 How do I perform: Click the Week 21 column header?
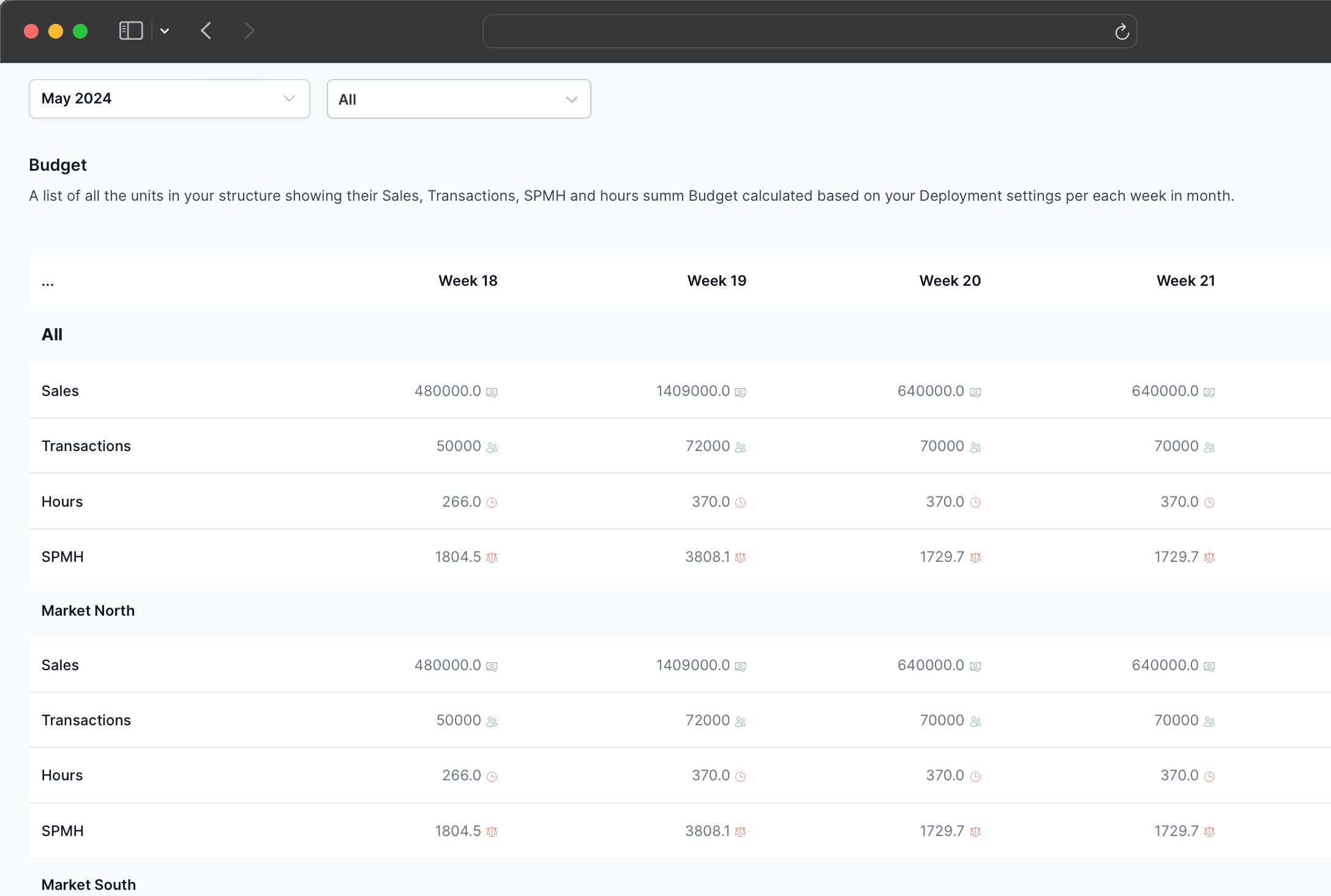(1185, 281)
